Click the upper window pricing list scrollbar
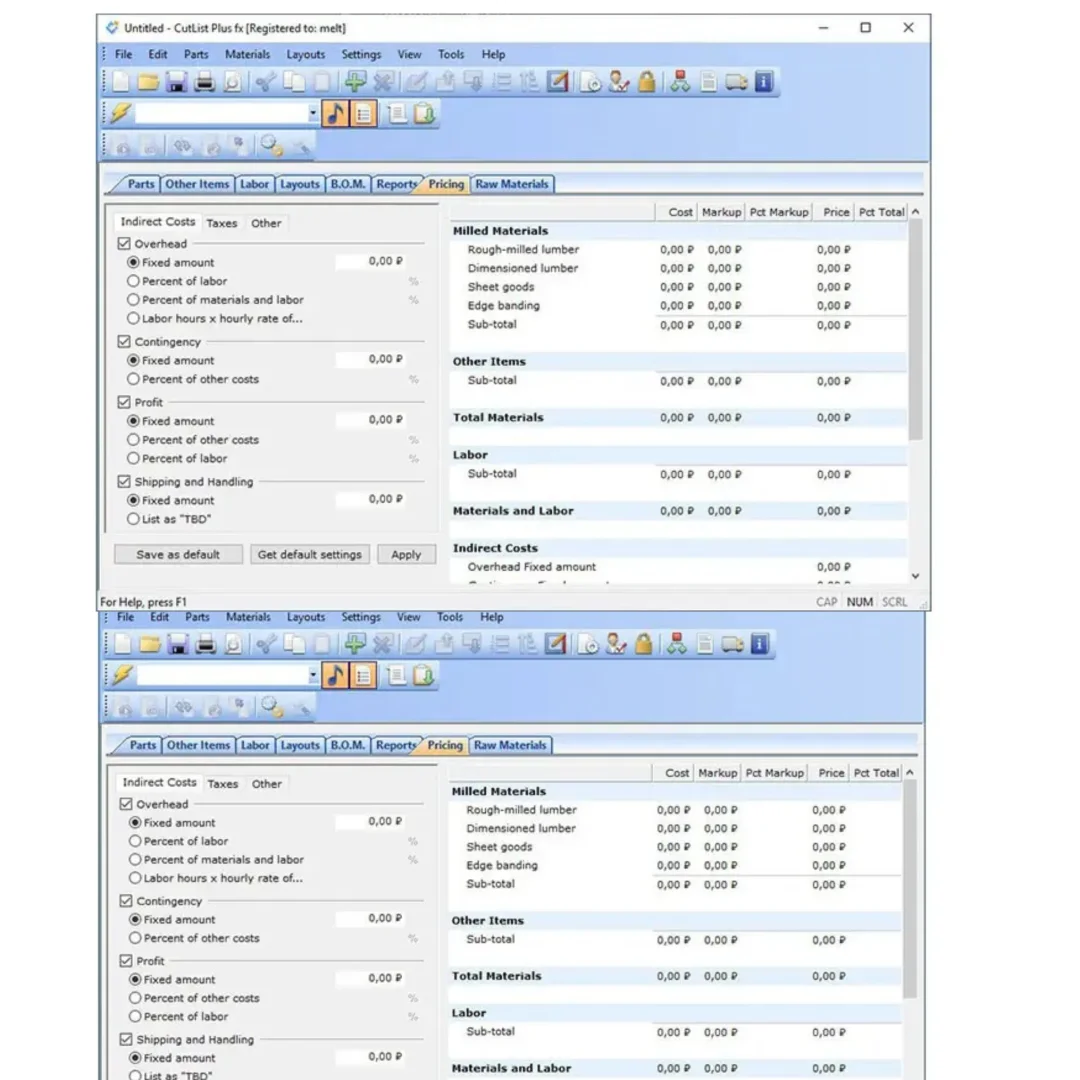 pos(915,330)
